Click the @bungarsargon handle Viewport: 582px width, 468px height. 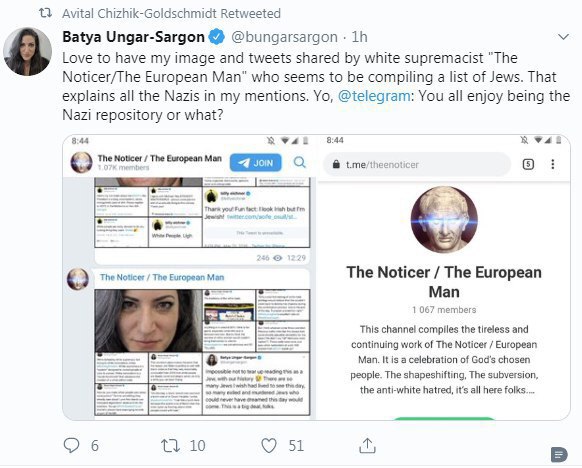click(x=284, y=37)
